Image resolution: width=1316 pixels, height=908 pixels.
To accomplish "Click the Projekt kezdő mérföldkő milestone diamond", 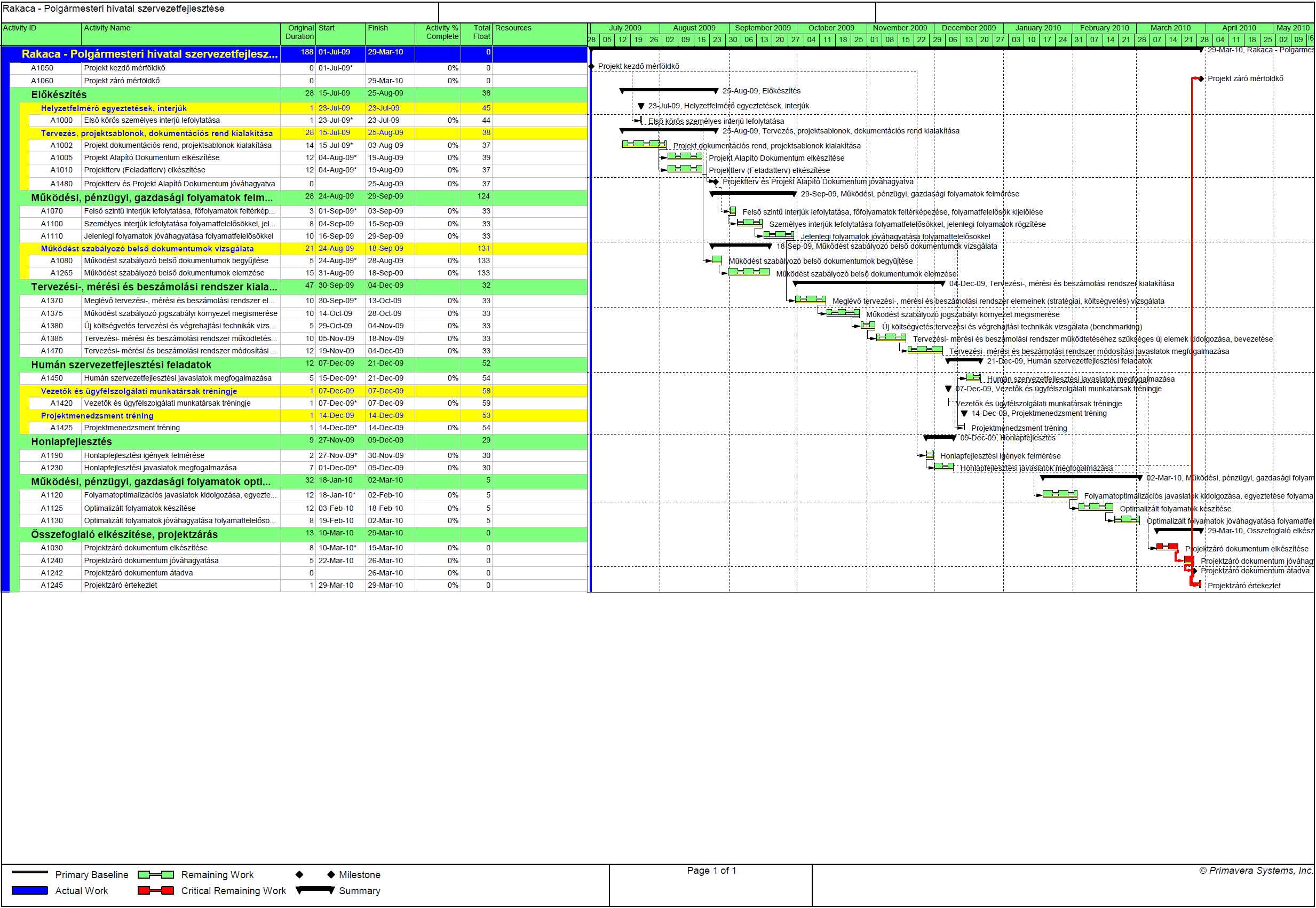I will [x=591, y=67].
